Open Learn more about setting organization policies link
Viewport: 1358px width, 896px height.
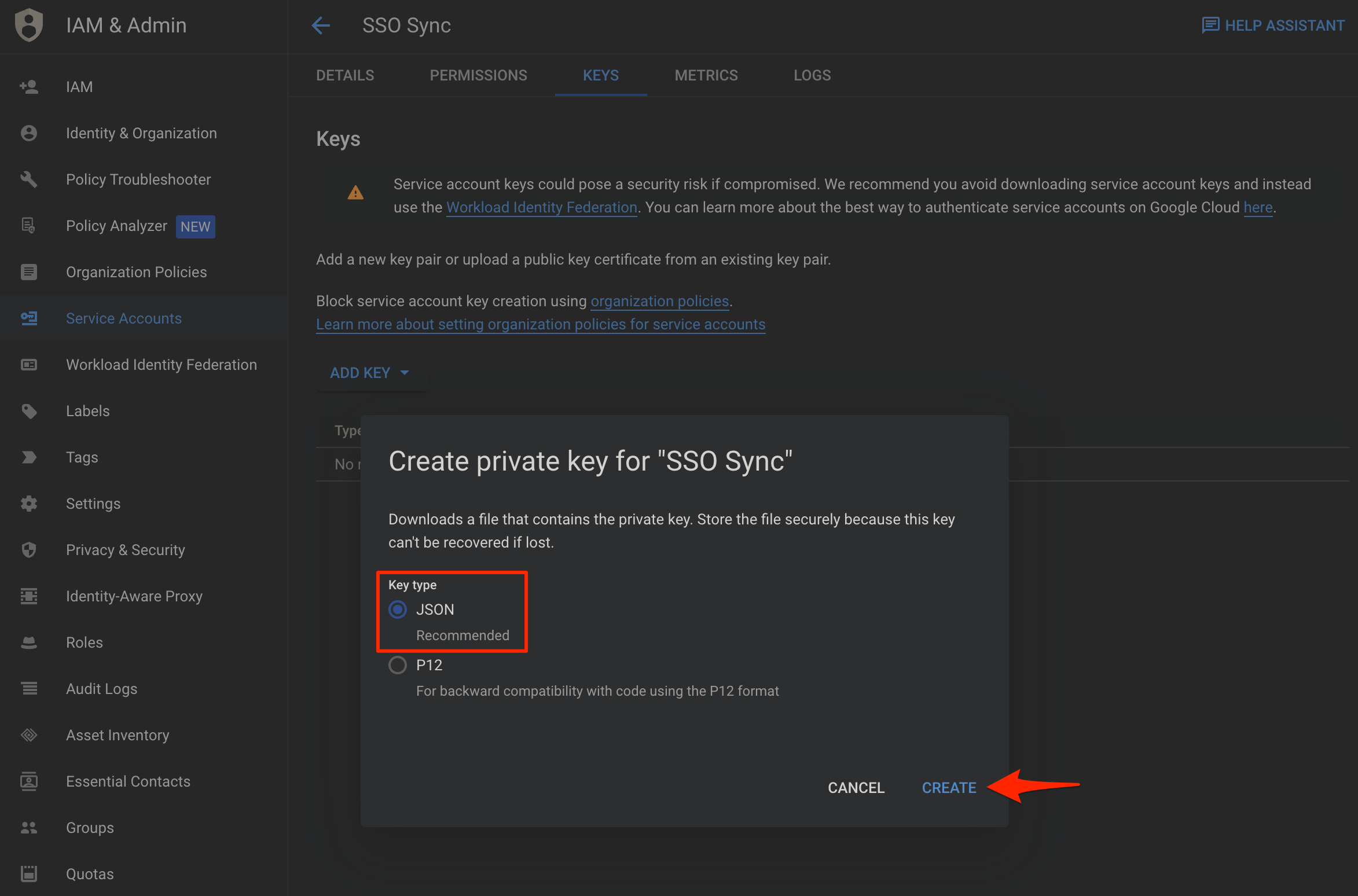pos(541,324)
